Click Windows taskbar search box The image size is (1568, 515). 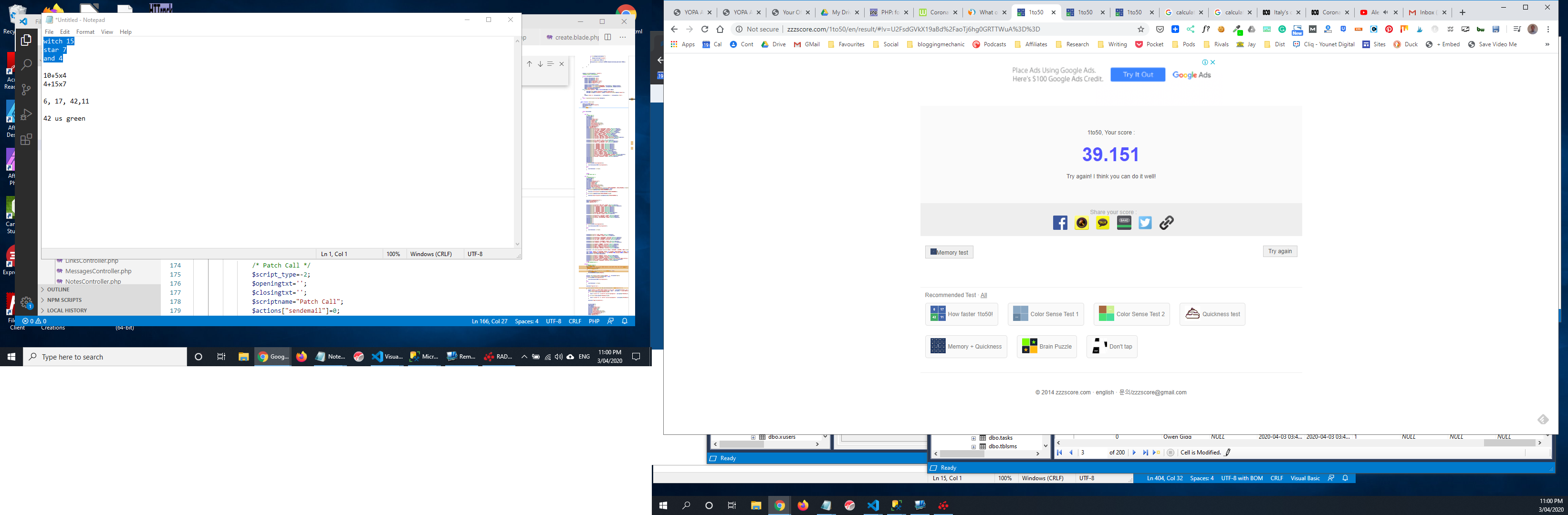pos(105,357)
